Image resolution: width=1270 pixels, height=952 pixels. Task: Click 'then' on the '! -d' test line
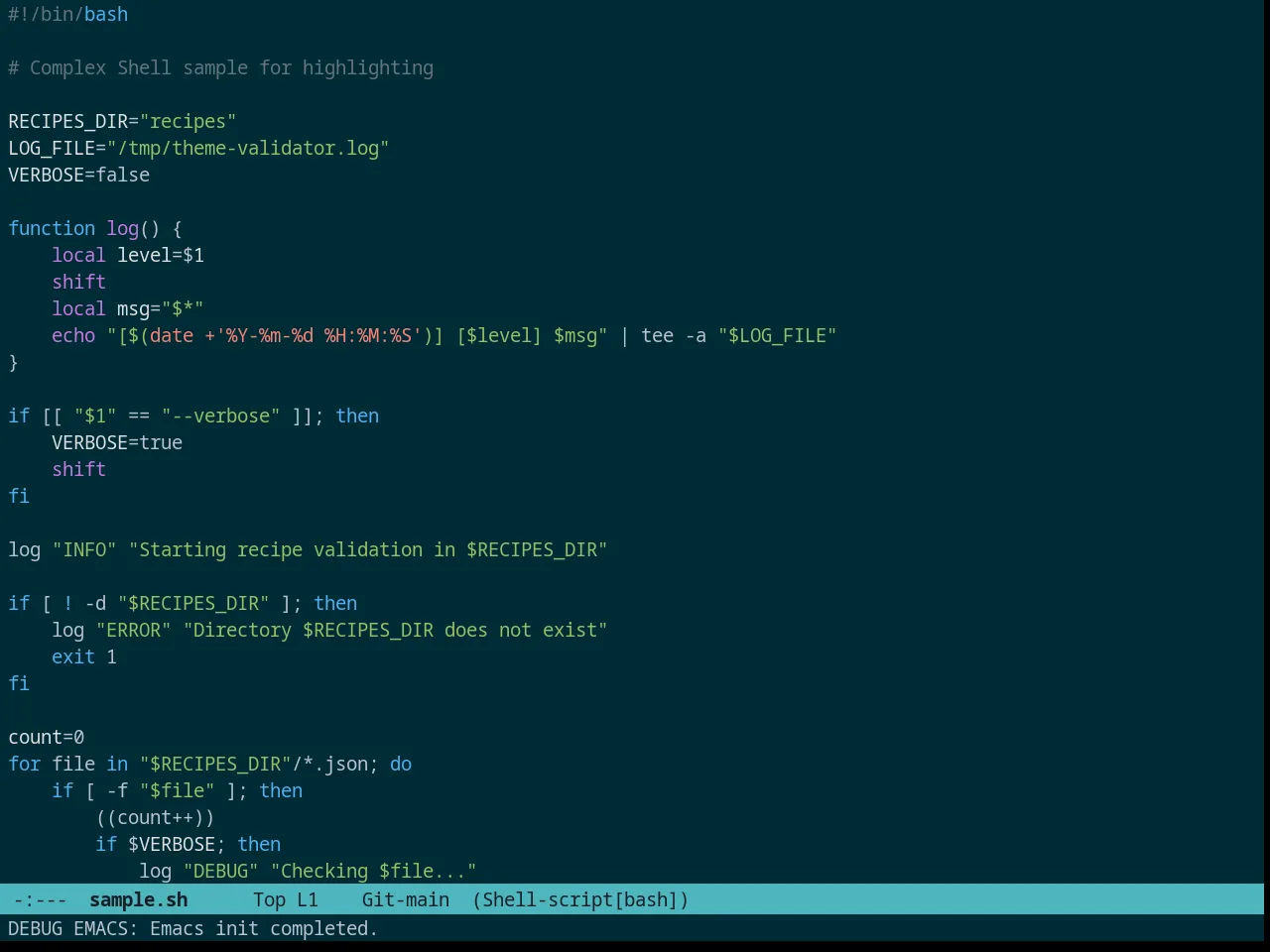click(335, 603)
